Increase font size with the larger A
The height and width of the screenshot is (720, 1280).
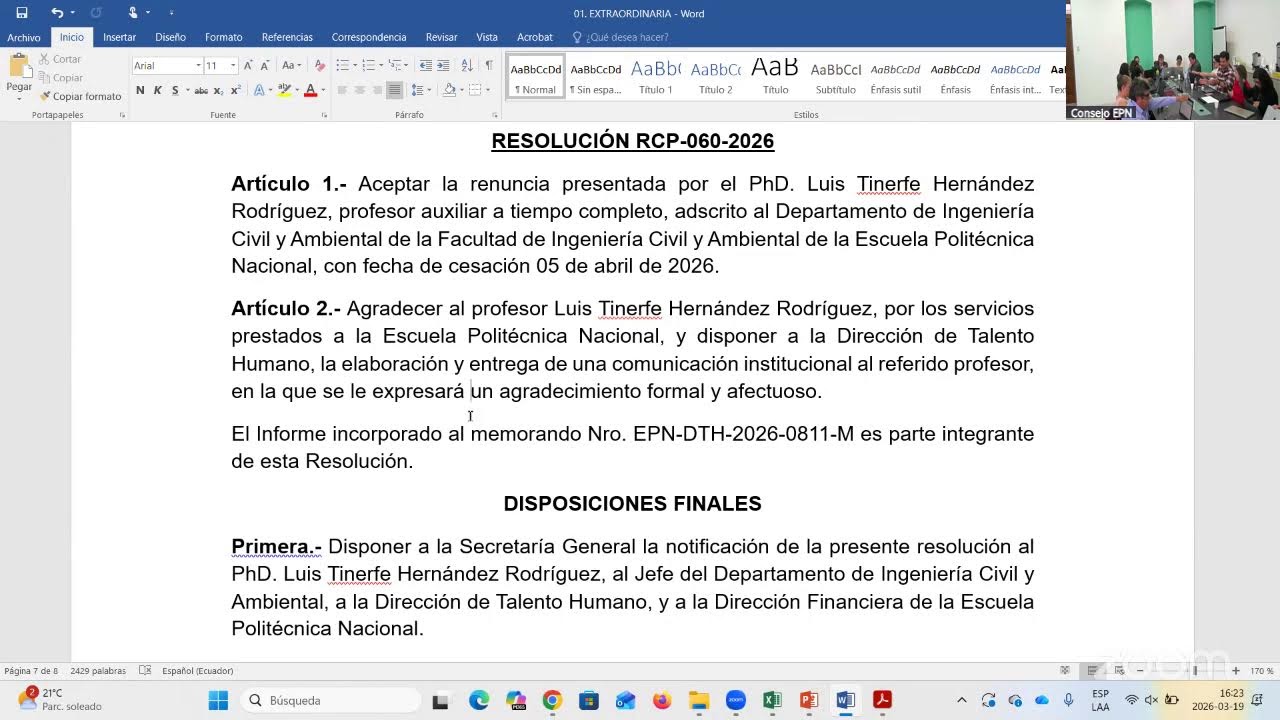tap(248, 65)
